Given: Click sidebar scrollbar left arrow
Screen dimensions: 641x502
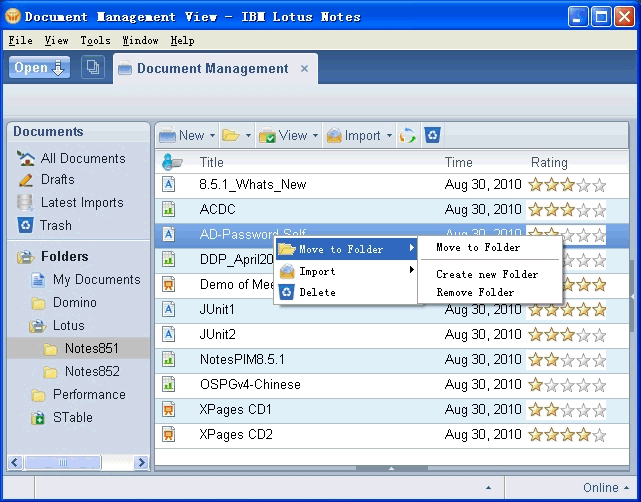Looking at the screenshot, I should point(16,462).
